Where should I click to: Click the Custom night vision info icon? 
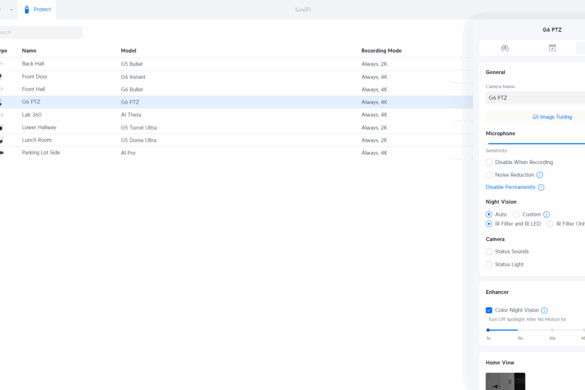[546, 214]
